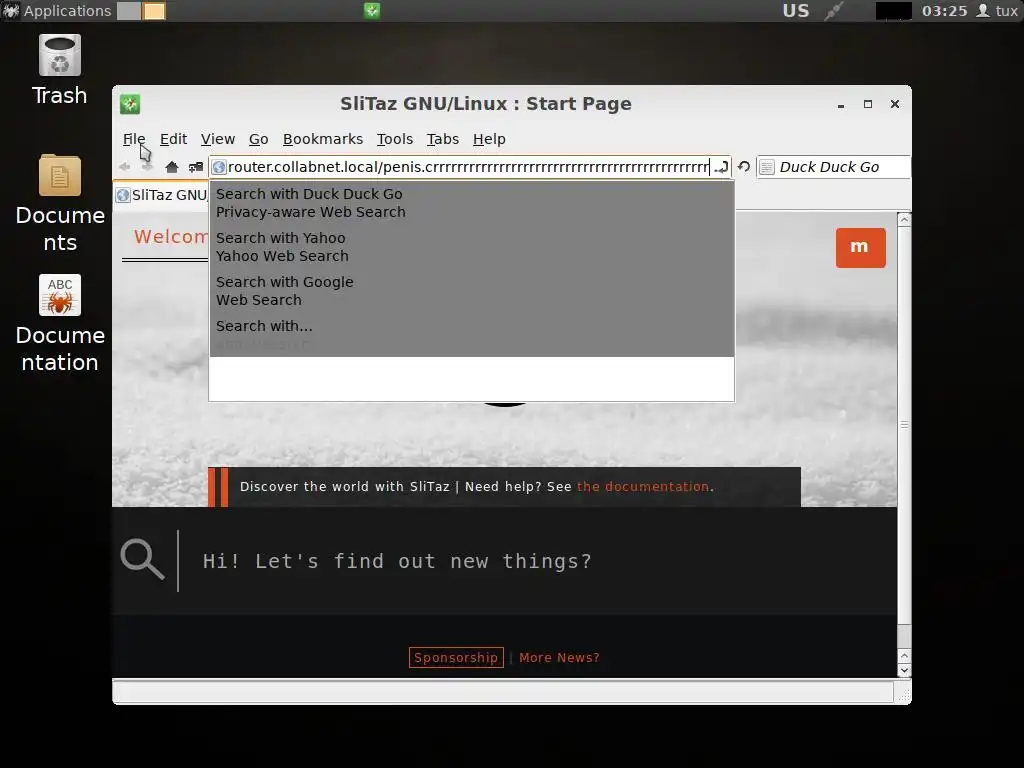This screenshot has height=768, width=1024.
Task: Choose Search with Google suggestion
Action: pos(472,291)
